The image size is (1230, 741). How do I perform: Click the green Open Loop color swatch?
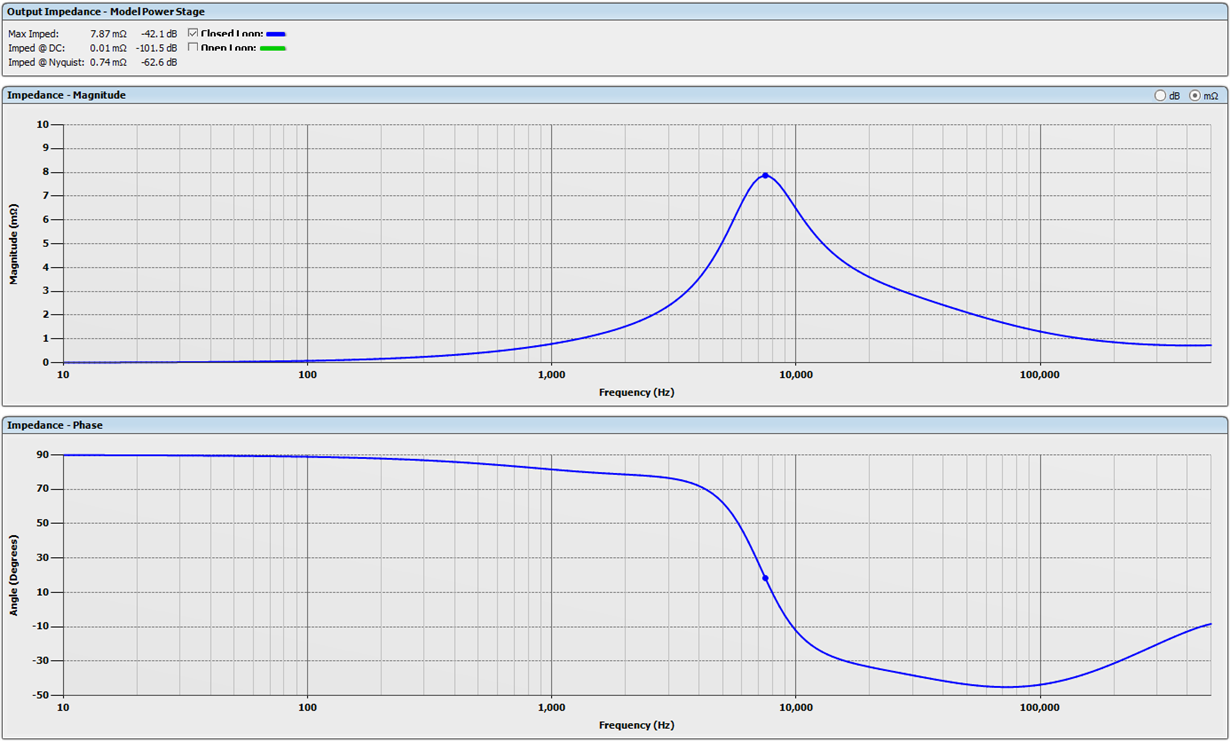274,48
